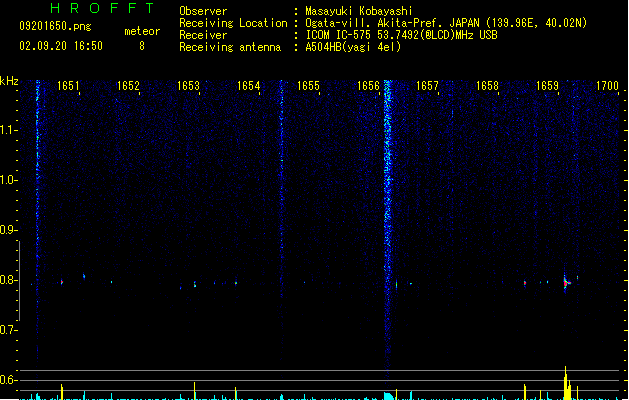Click the 0.7 kHz frequency label
The width and height of the screenshot is (629, 400).
tap(8, 330)
